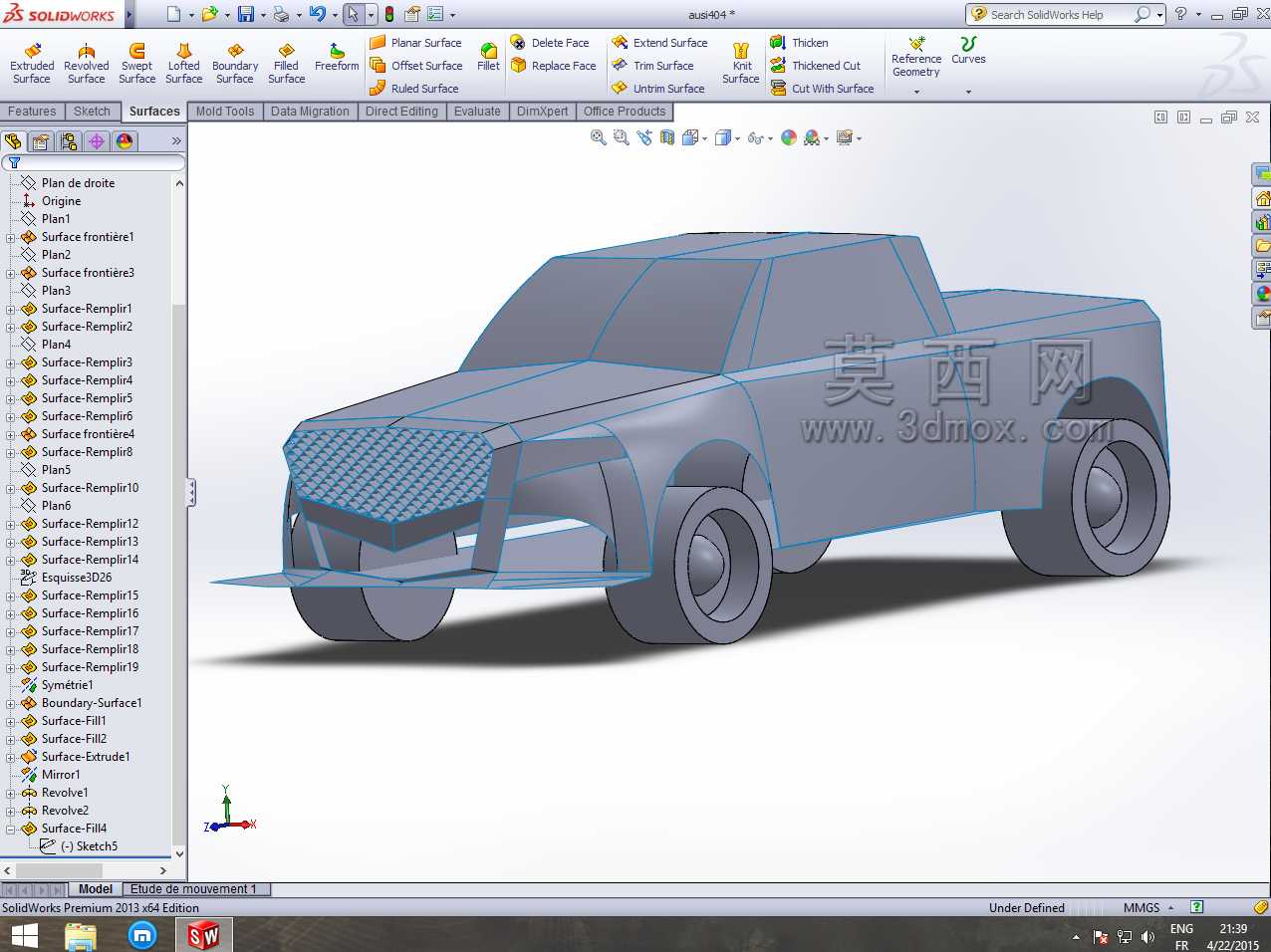Collapse the Surface-Fill4 tree node

[x=11, y=829]
